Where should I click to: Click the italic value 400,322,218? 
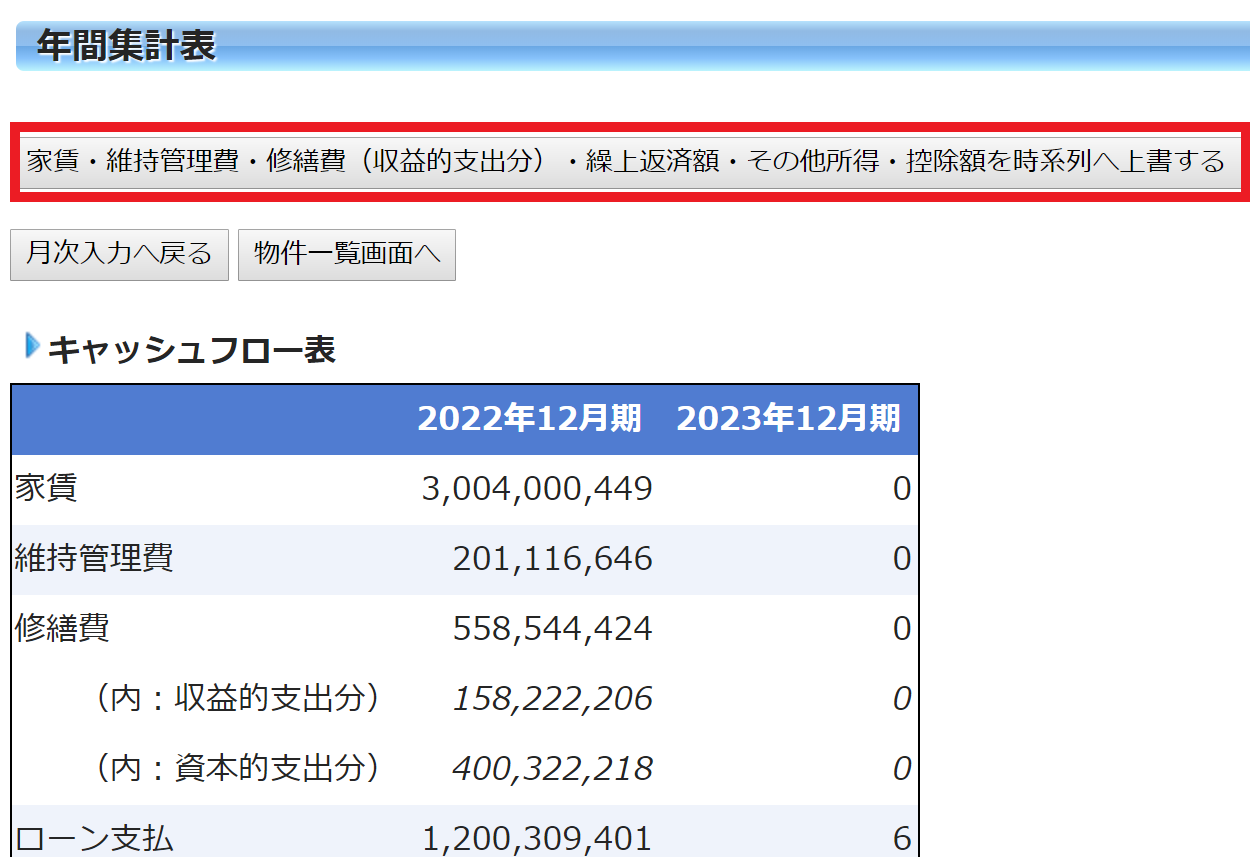click(x=552, y=769)
